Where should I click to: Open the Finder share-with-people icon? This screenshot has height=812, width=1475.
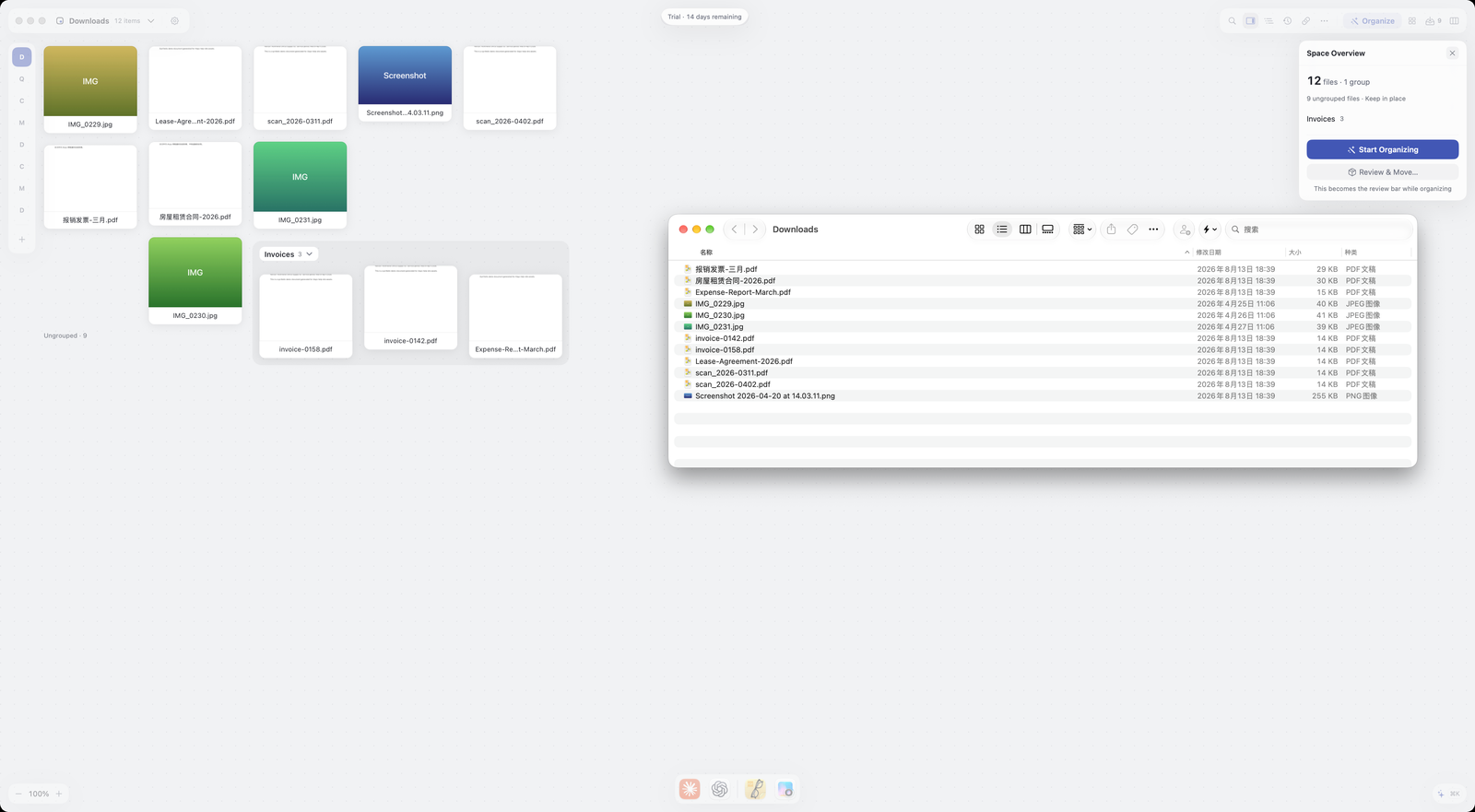[x=1185, y=229]
